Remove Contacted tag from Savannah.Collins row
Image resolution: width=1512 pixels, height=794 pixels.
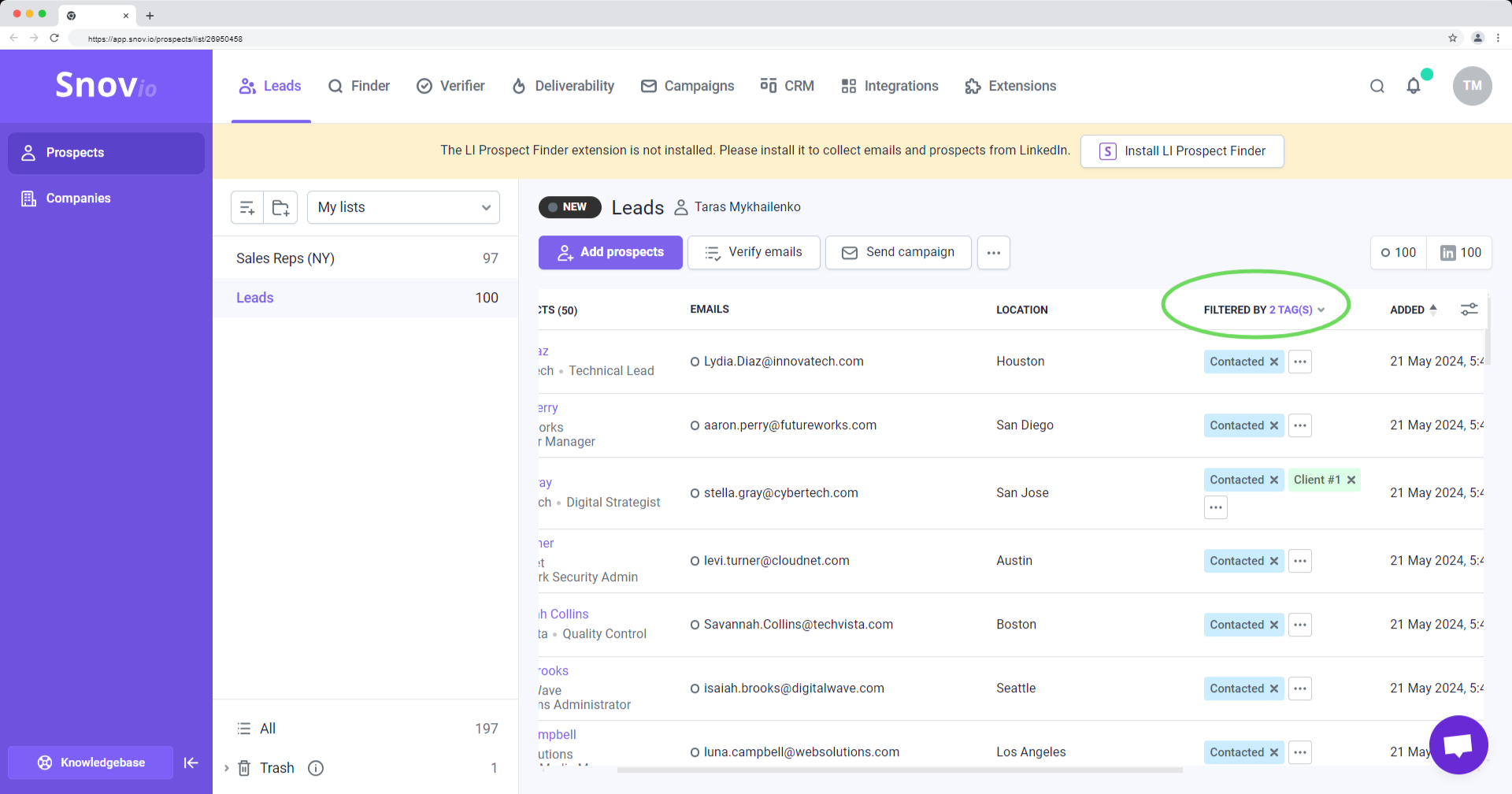tap(1274, 625)
